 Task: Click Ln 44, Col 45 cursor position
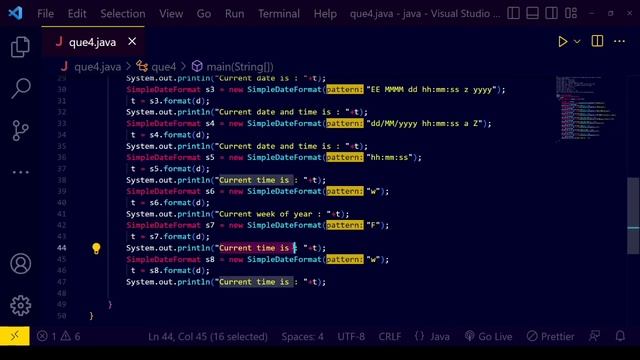208,336
